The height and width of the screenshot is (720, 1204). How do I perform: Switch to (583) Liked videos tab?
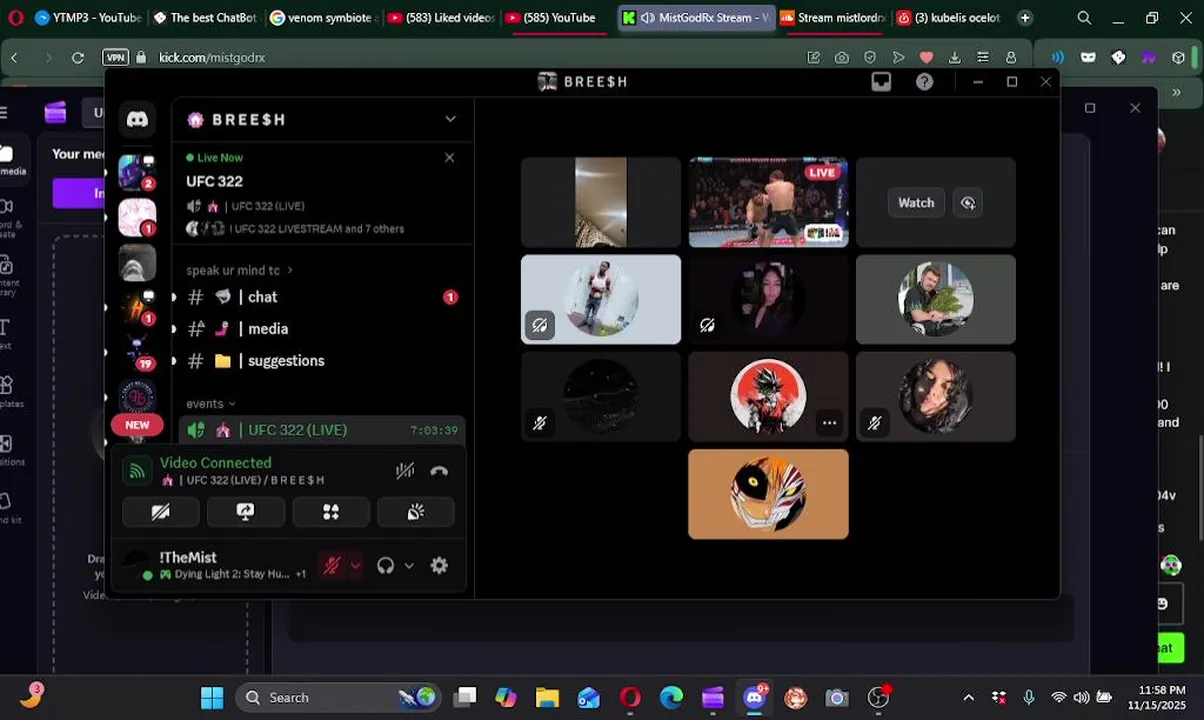440,18
